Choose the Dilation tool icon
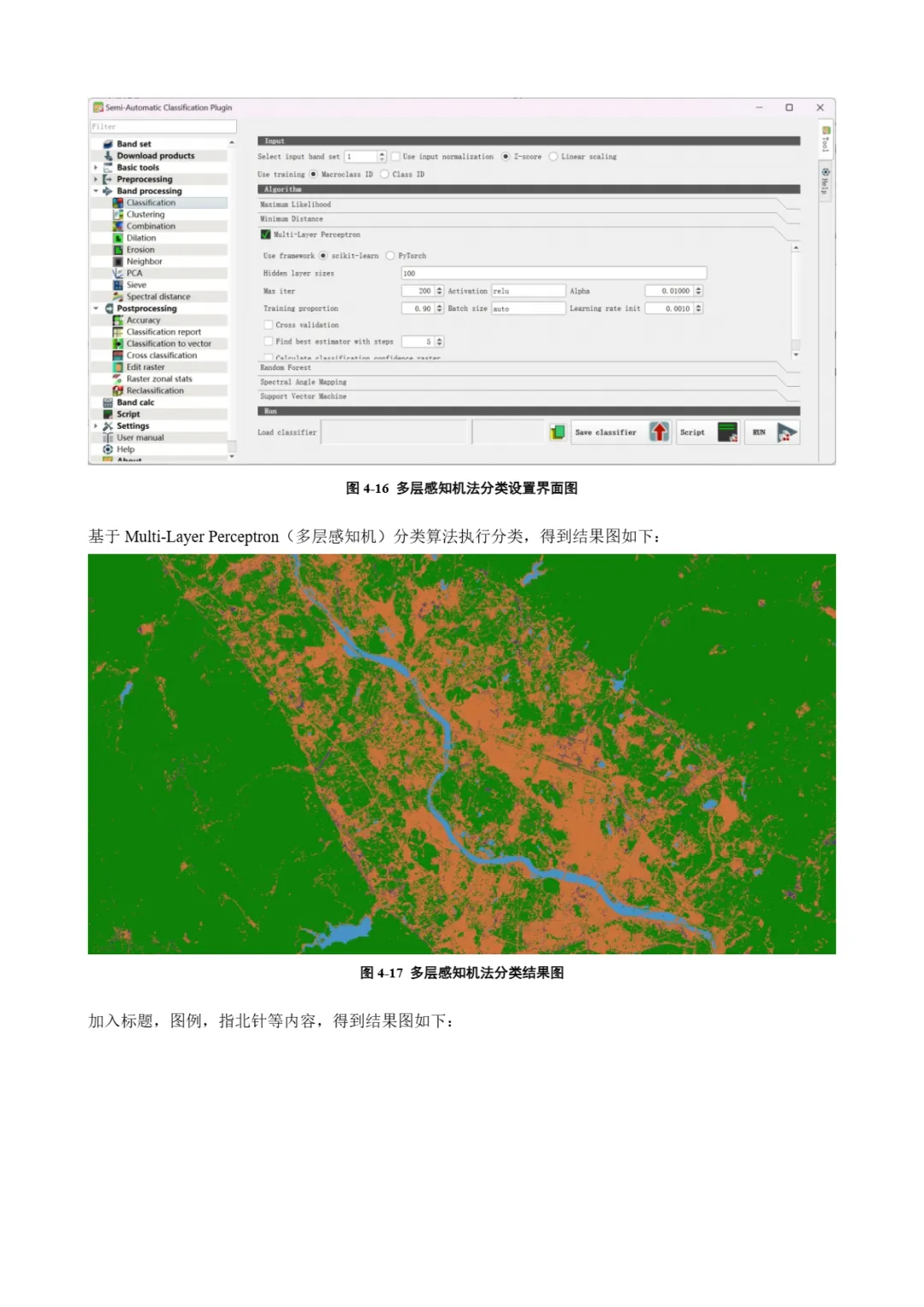 point(118,238)
